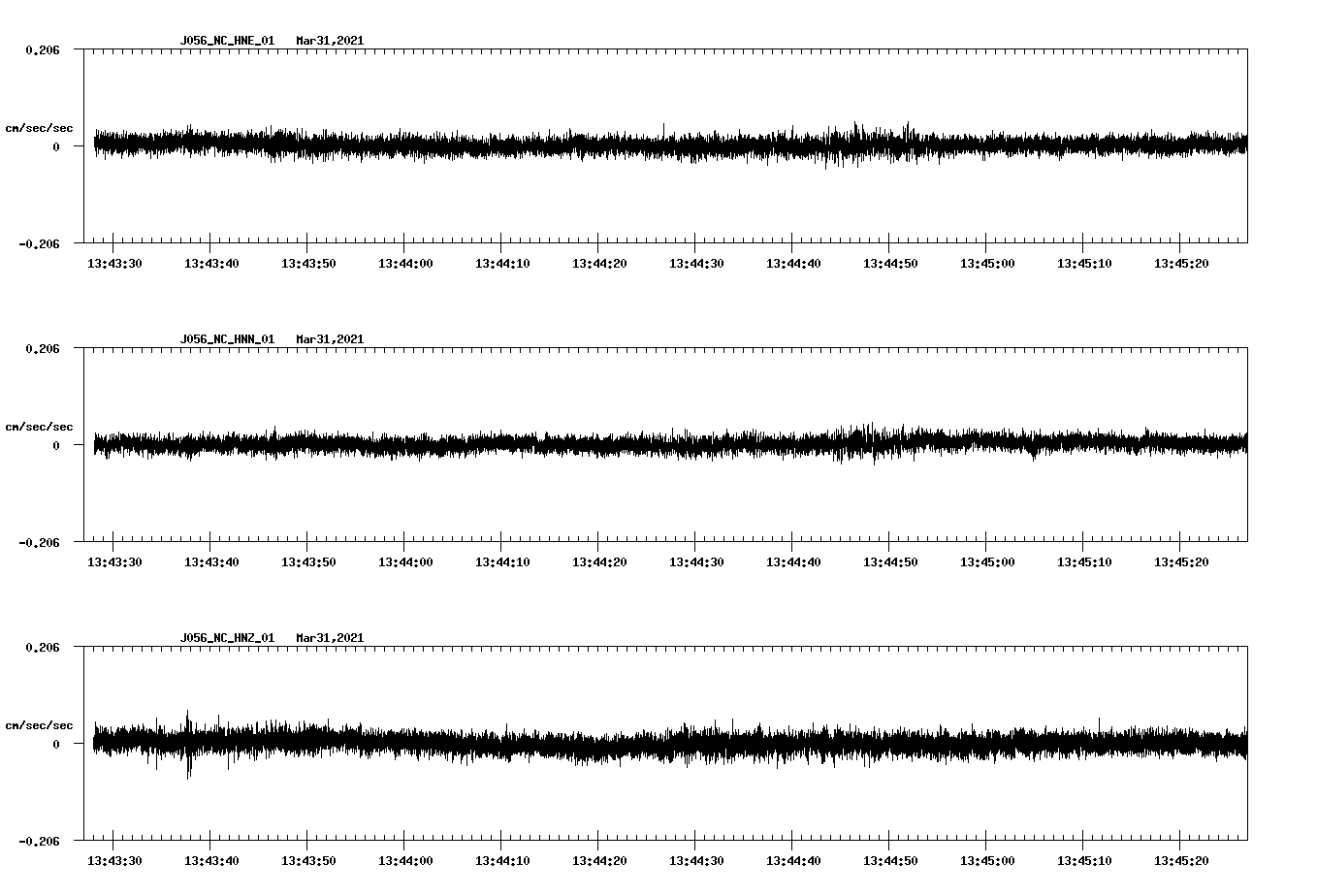This screenshot has height=896, width=1317.
Task: Click the 13:43:30 time tick on top axis
Action: tap(113, 262)
